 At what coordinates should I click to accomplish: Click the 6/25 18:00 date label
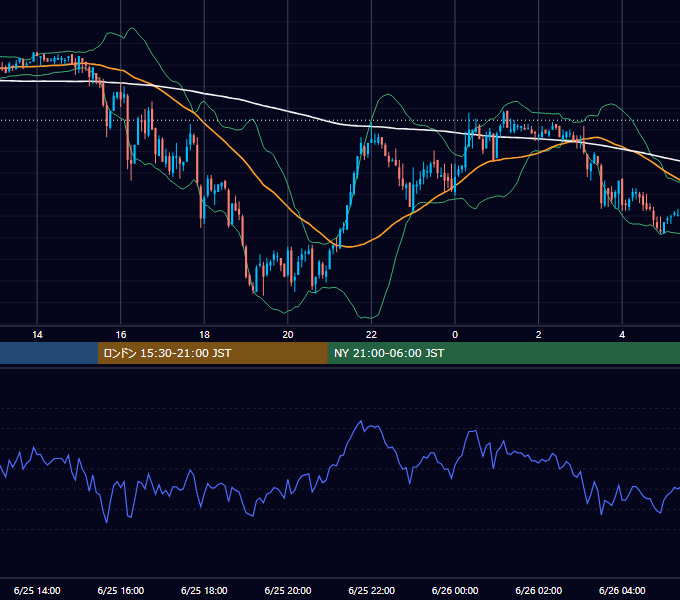(x=204, y=590)
